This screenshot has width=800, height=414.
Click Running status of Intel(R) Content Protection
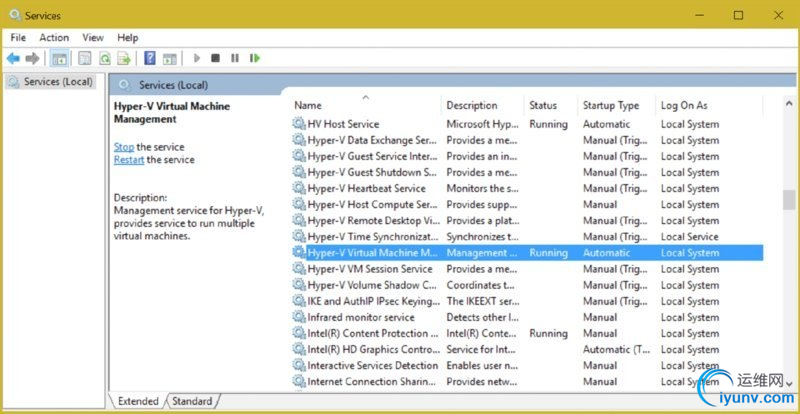coord(548,333)
